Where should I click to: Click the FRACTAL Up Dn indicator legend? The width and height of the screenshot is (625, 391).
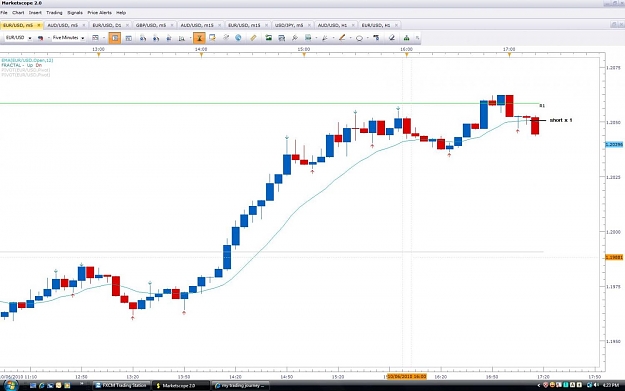coord(22,65)
